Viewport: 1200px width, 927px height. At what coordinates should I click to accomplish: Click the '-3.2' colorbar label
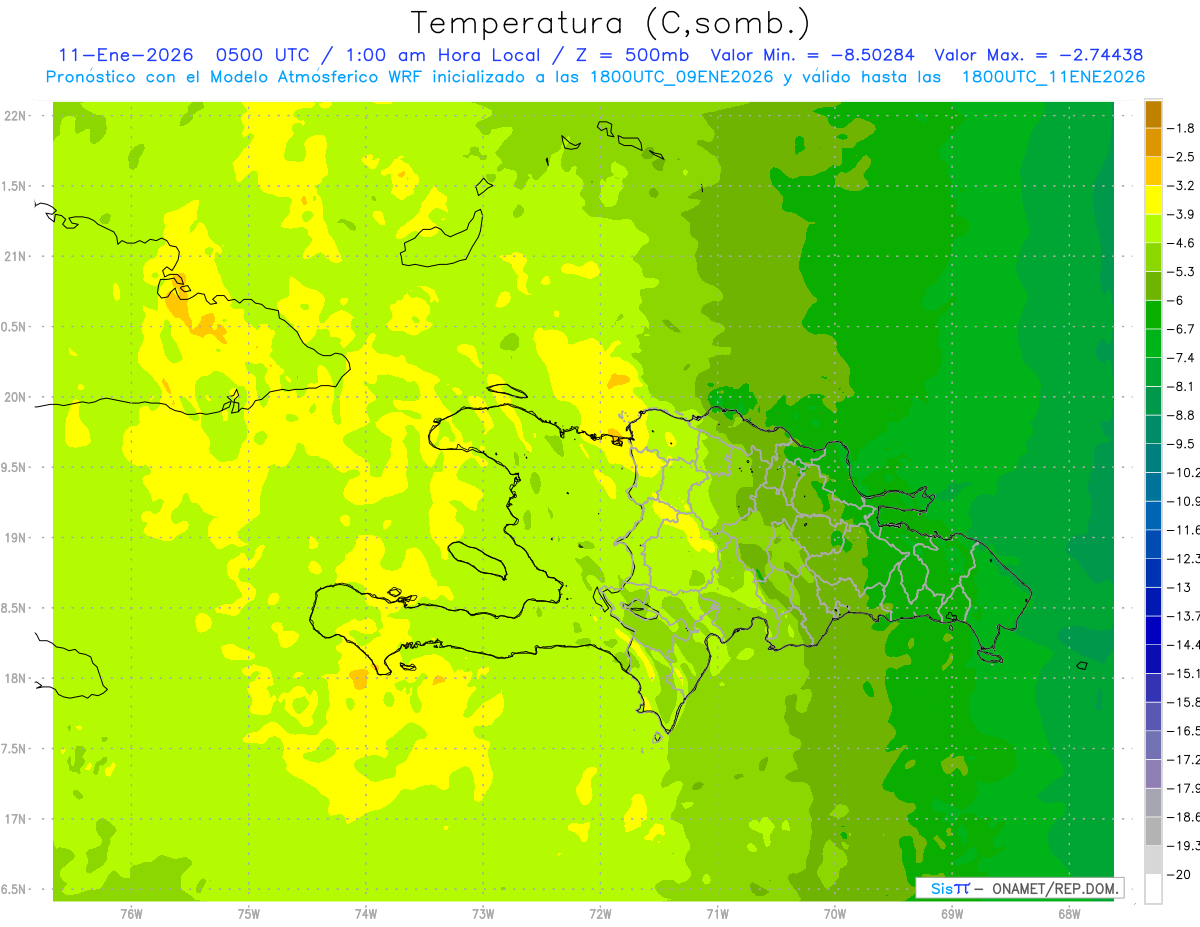[x=1183, y=186]
